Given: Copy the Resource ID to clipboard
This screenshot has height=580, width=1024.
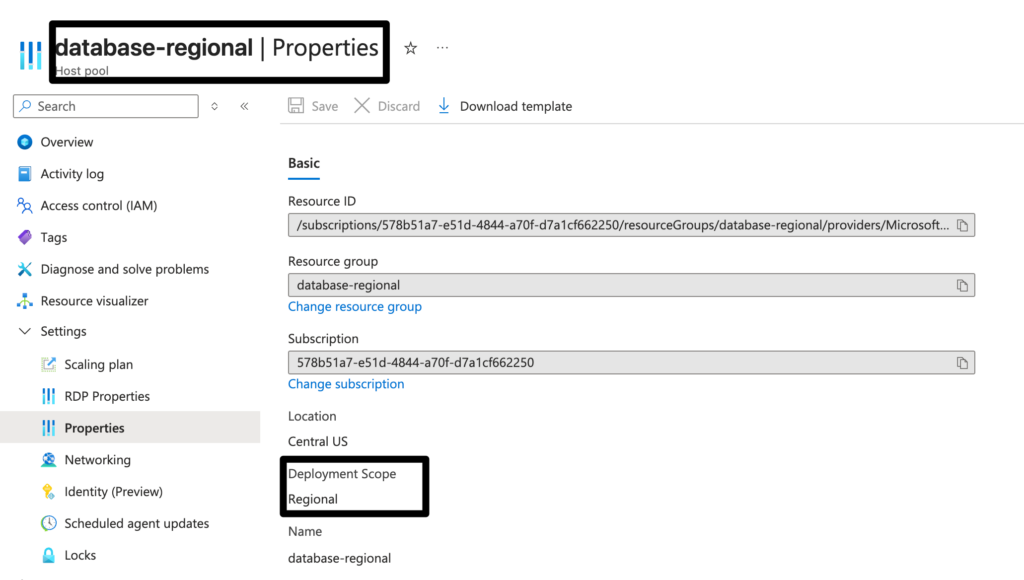Looking at the screenshot, I should coord(962,225).
